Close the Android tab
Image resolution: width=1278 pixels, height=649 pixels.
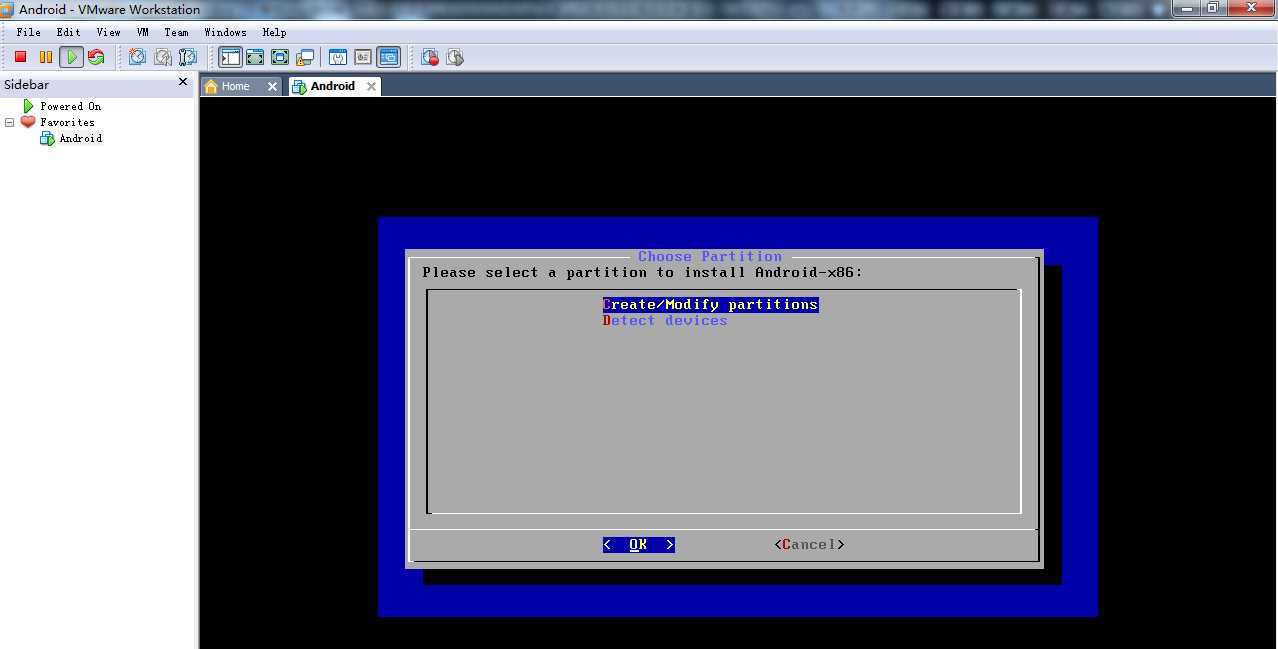pyautogui.click(x=371, y=86)
